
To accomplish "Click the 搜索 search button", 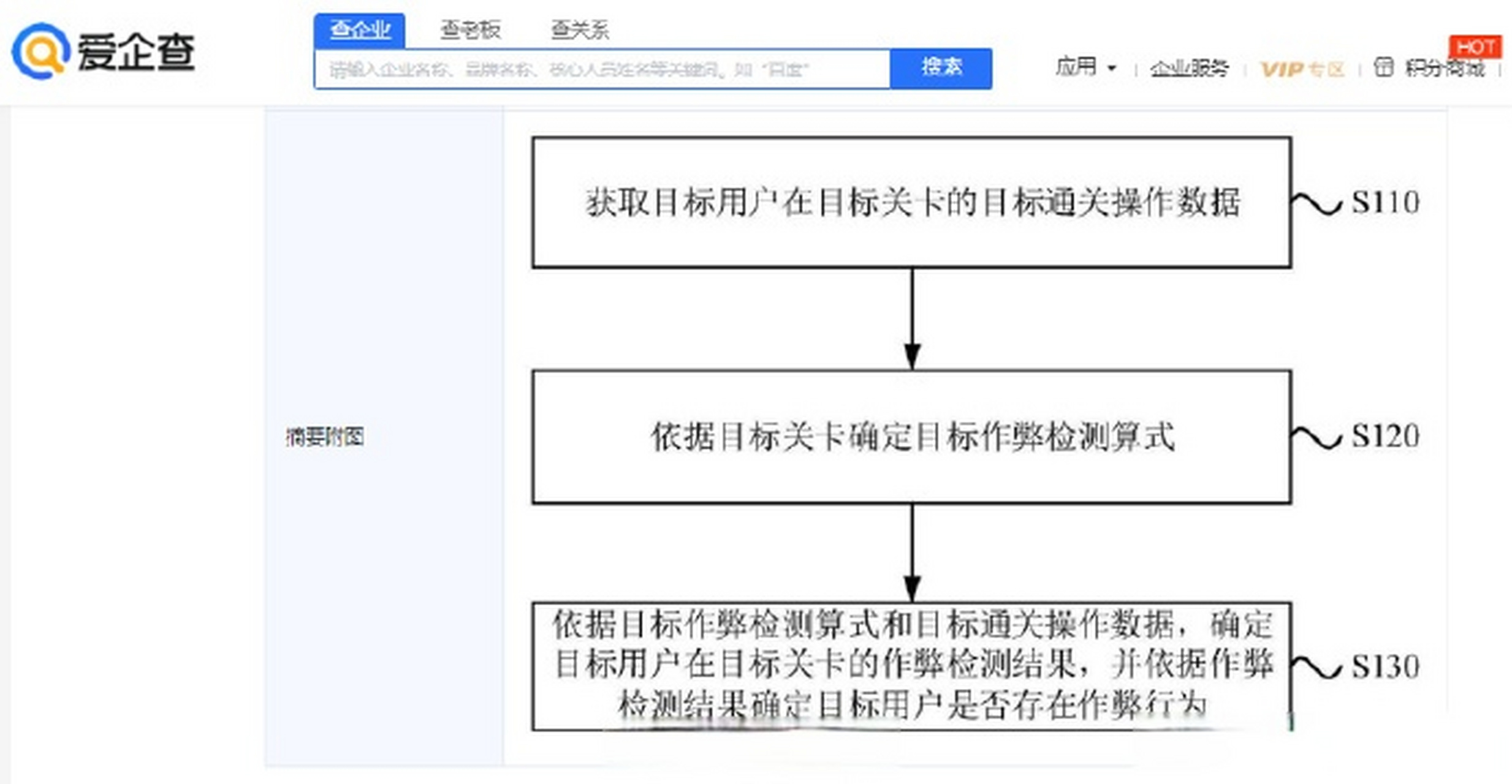I will point(941,68).
